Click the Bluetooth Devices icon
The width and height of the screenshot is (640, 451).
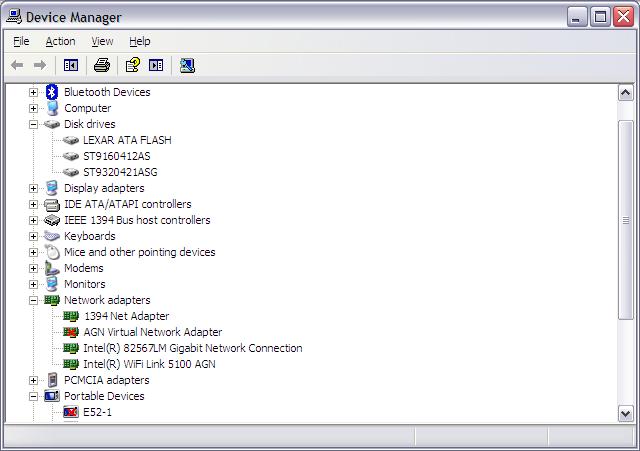52,92
